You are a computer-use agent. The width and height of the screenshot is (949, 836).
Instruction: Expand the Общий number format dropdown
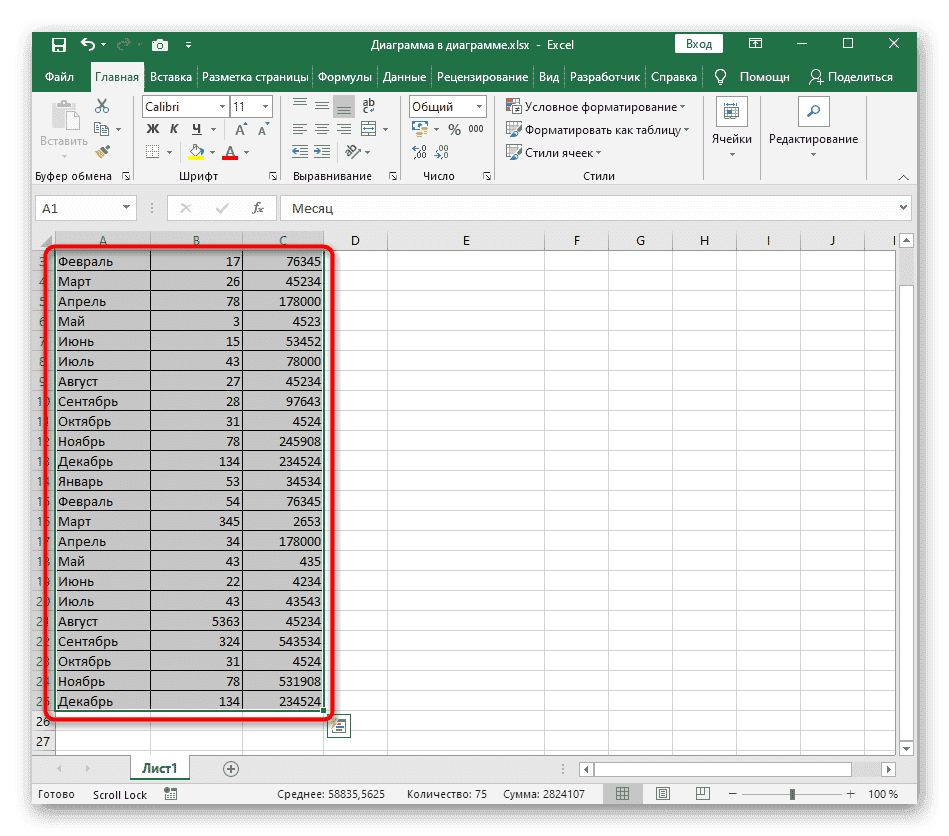tap(479, 106)
